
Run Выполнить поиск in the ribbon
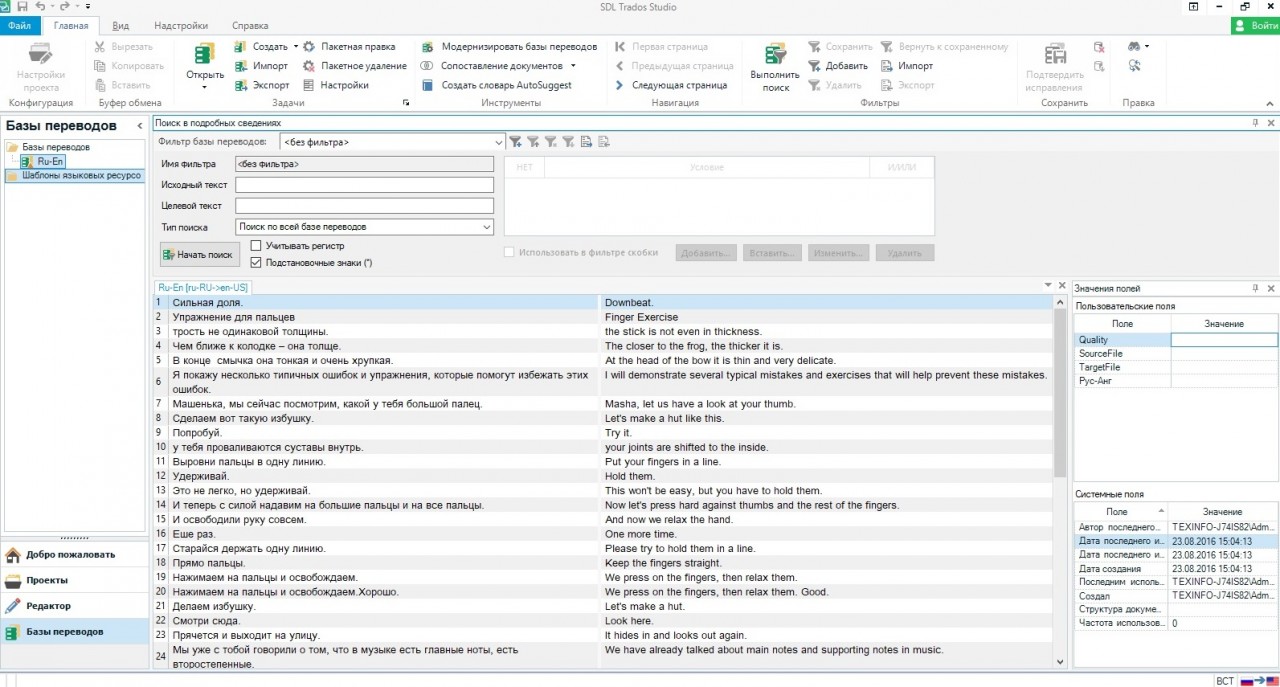pyautogui.click(x=775, y=67)
